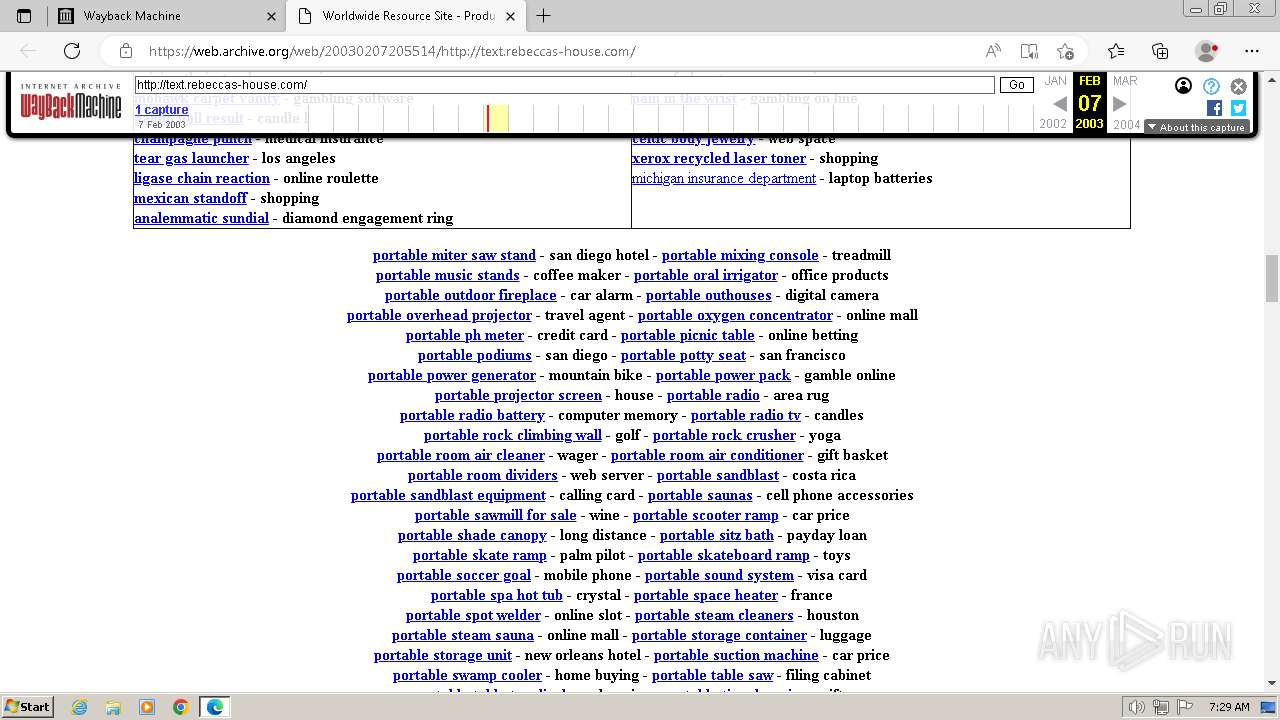Click the highlighted capture on timeline

(x=487, y=118)
